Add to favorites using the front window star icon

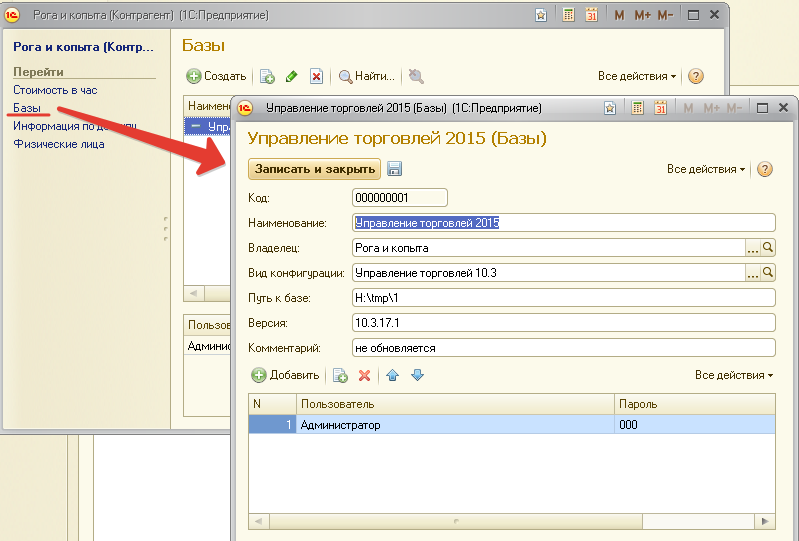coord(610,108)
